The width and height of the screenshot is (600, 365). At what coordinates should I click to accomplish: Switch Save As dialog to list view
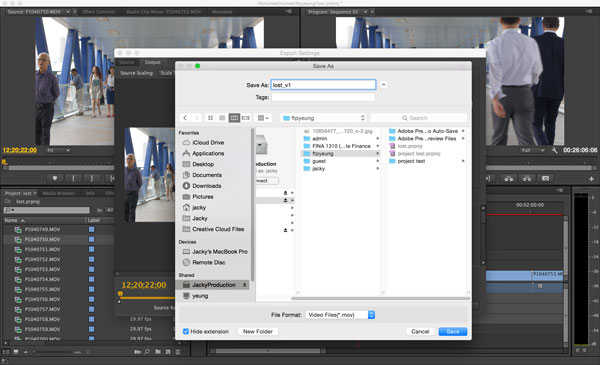pyautogui.click(x=222, y=118)
